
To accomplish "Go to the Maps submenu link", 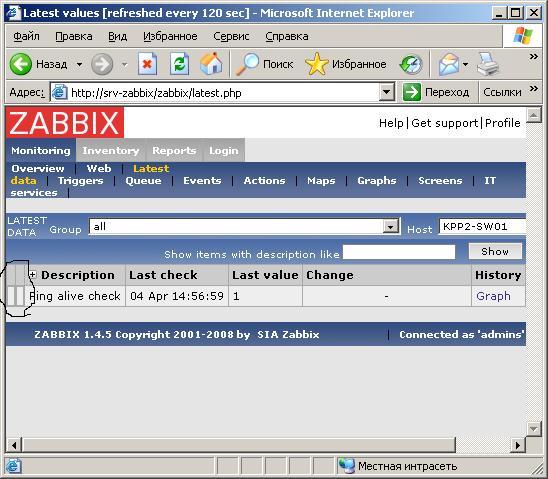I will coord(321,181).
